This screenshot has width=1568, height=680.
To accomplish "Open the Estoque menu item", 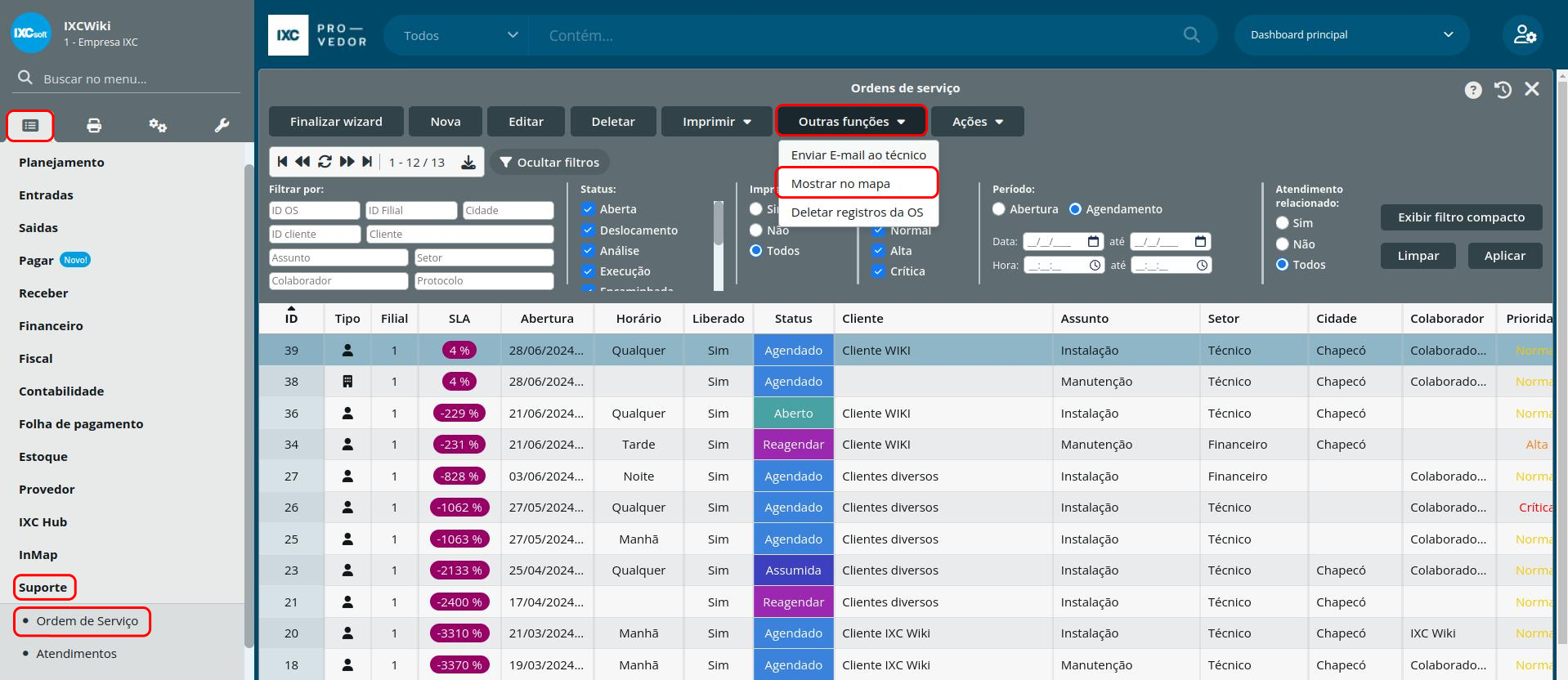I will 43,456.
